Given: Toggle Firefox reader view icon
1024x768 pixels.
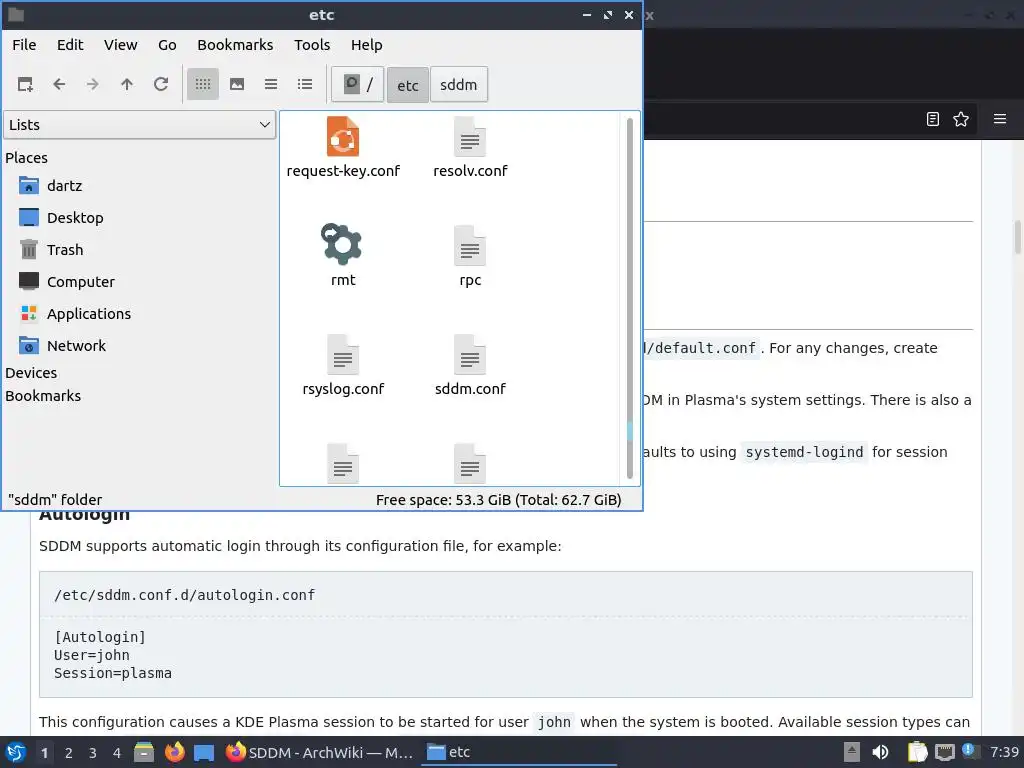Looking at the screenshot, I should click(x=933, y=119).
